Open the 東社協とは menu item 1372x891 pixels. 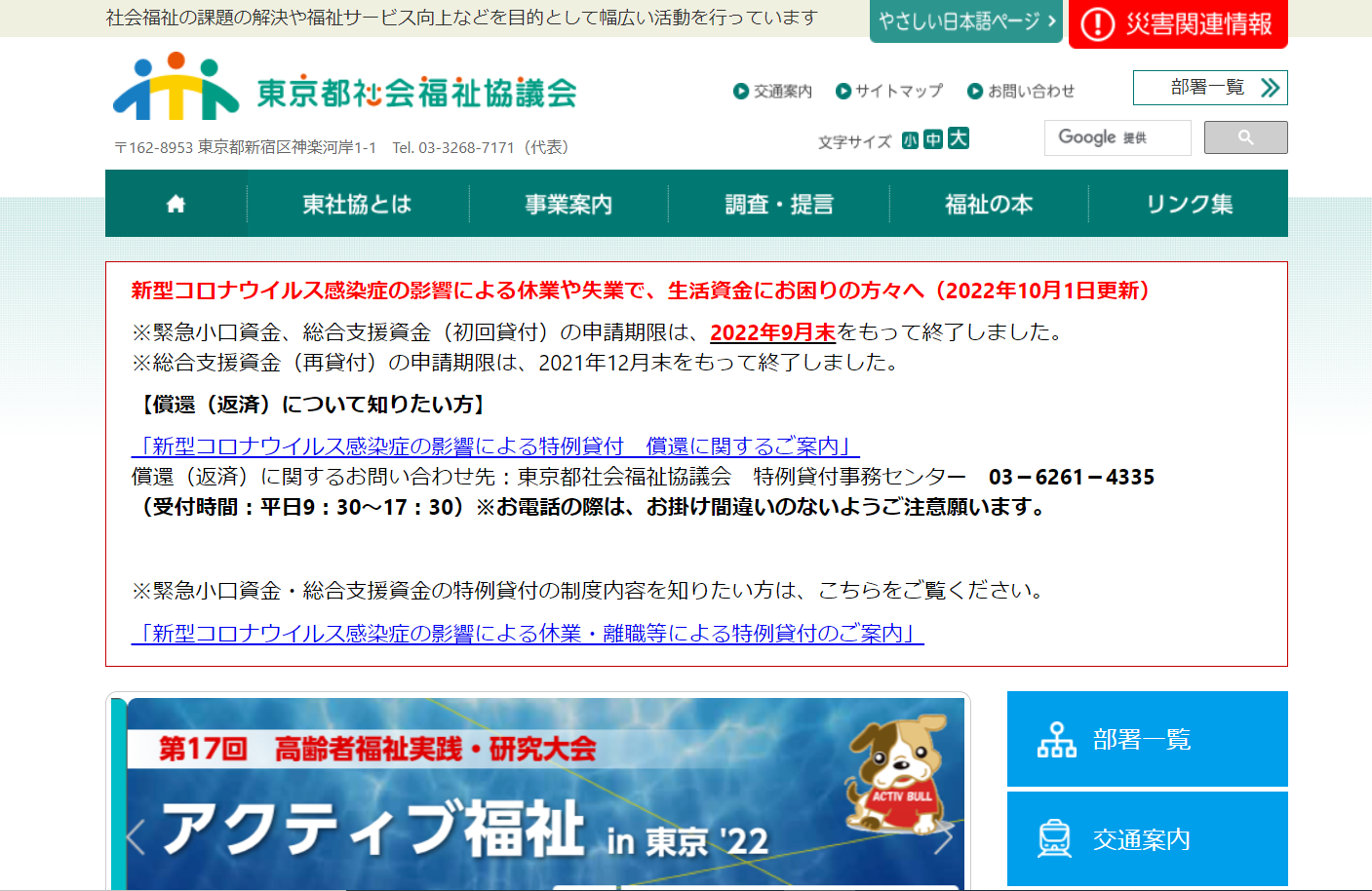(x=357, y=204)
